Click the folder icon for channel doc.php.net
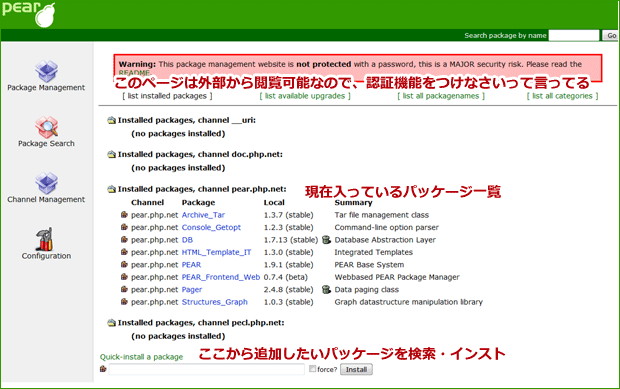This screenshot has width=620, height=389. 112,155
